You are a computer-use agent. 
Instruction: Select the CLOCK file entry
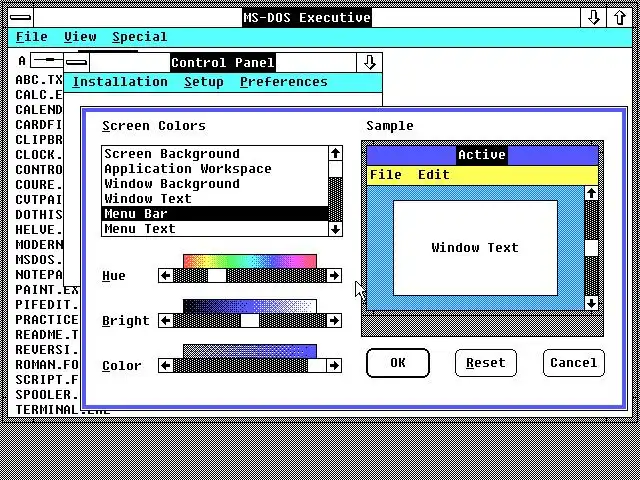pyautogui.click(x=39, y=155)
